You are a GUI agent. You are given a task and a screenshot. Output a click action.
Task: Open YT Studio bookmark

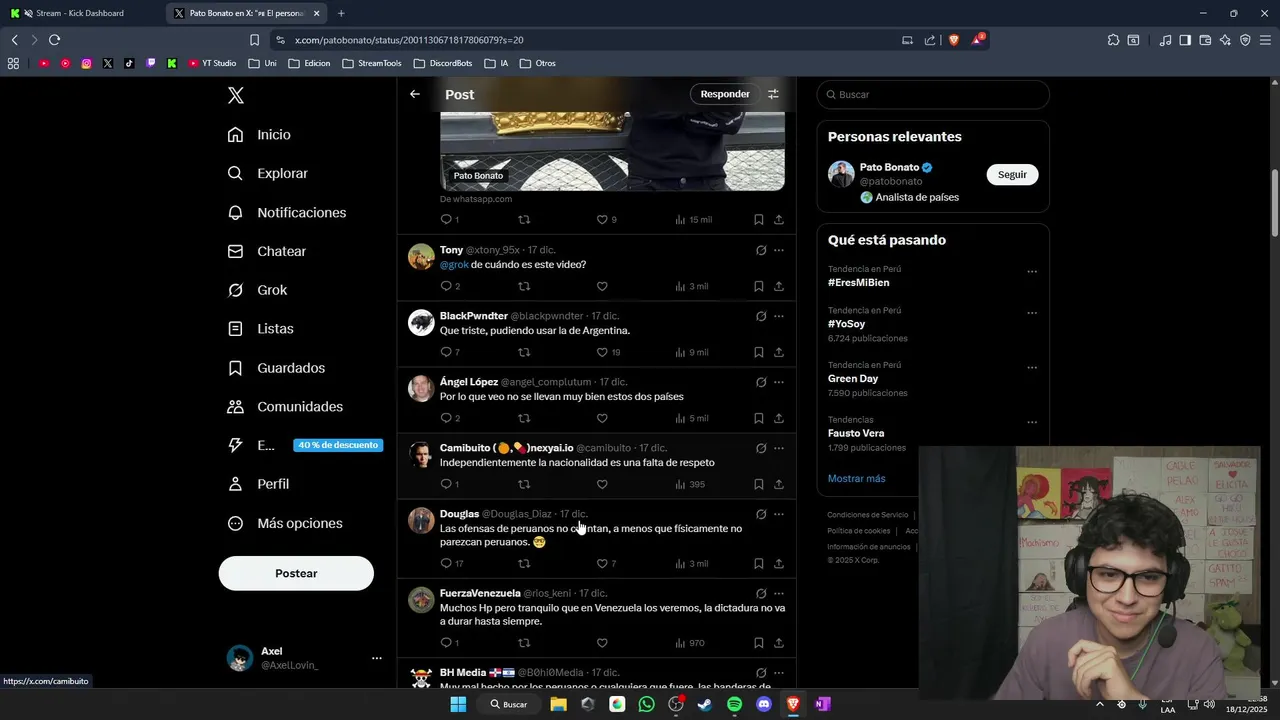pyautogui.click(x=212, y=63)
